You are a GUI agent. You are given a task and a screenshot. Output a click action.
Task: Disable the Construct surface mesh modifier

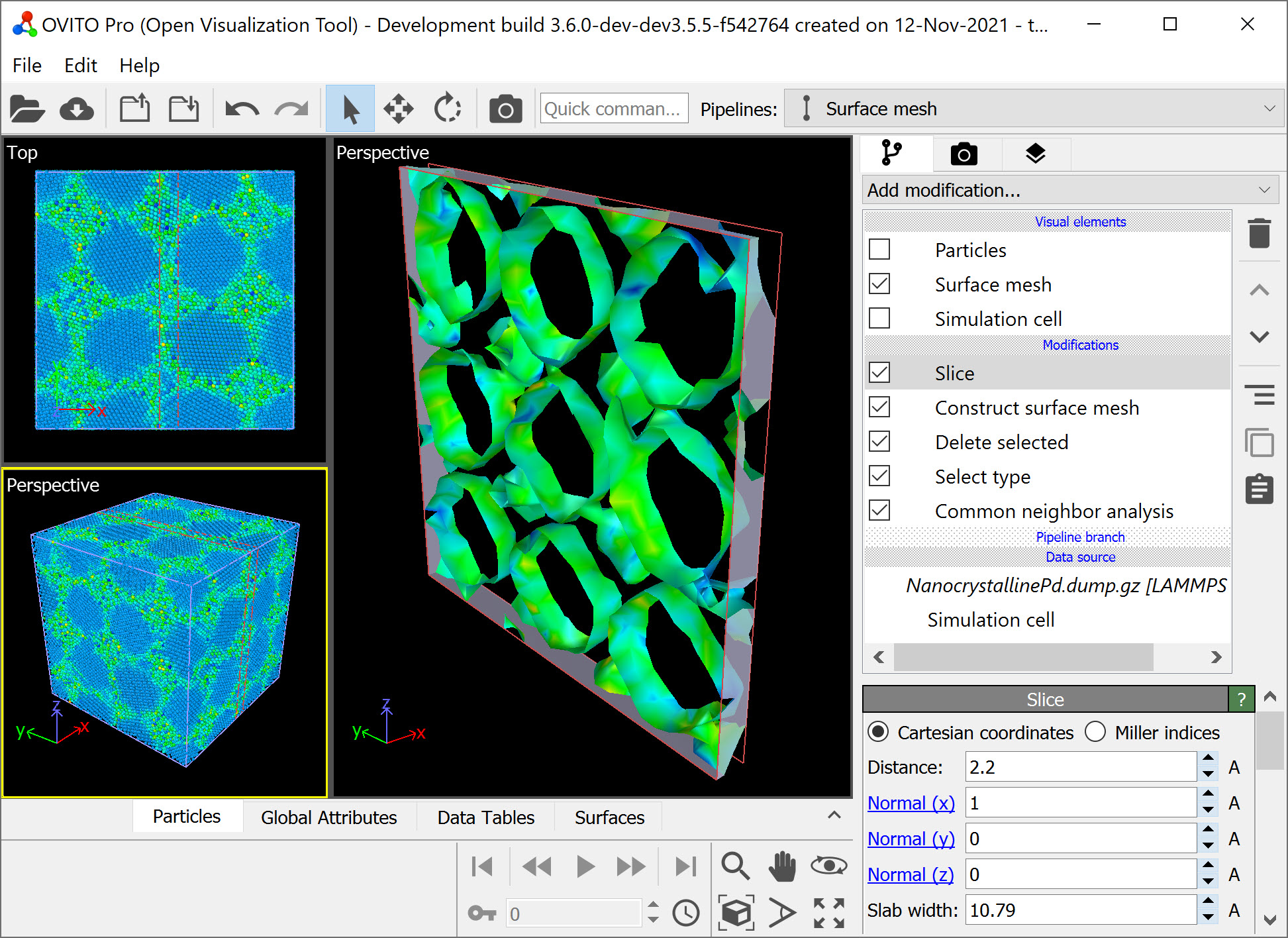click(x=879, y=407)
